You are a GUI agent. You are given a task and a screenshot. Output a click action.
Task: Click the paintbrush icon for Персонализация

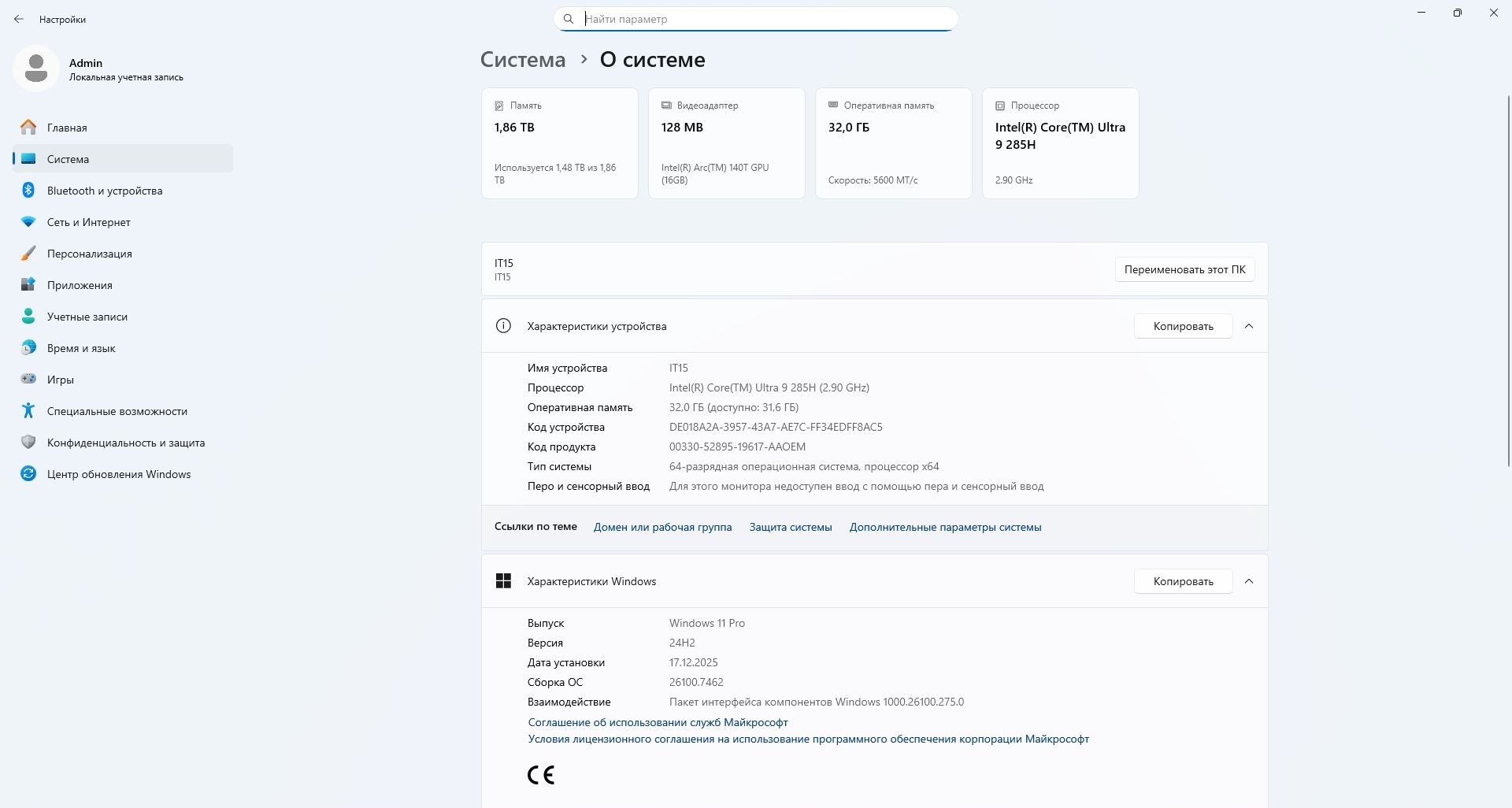point(28,254)
